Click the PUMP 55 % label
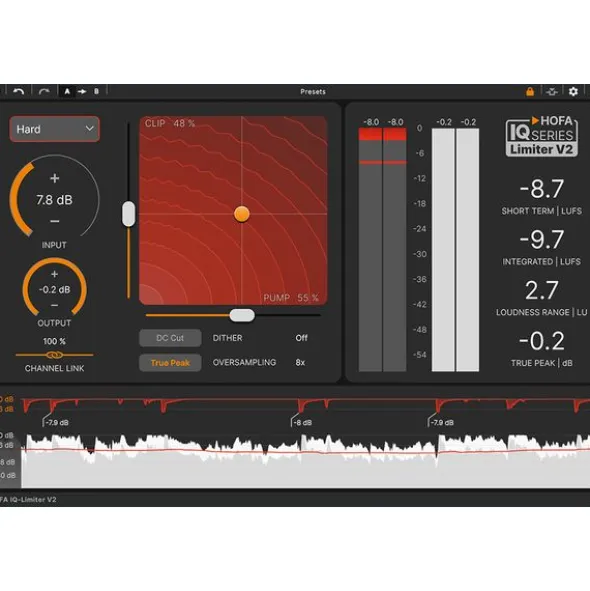Screen dimensions: 590x591 pos(291,298)
